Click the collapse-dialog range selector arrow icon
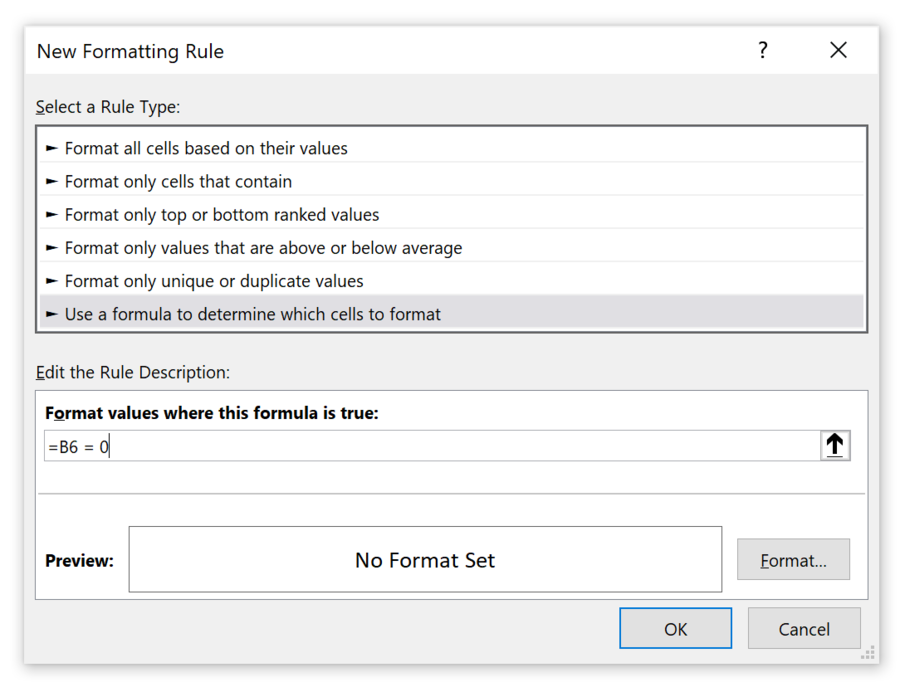This screenshot has width=900, height=692. click(835, 445)
